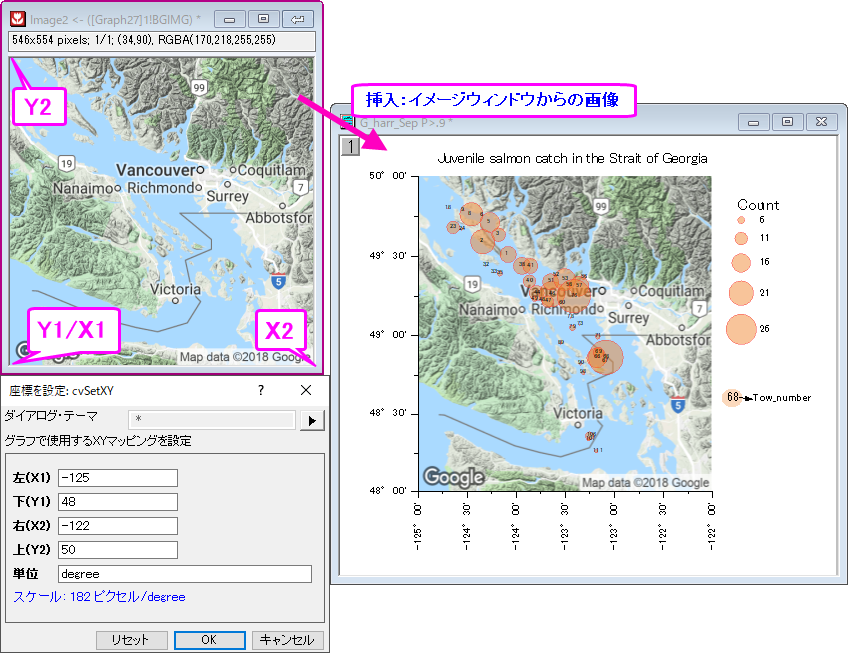Image resolution: width=848 pixels, height=653 pixels.
Task: Click the Abbotsford label on graph map
Action: click(678, 340)
